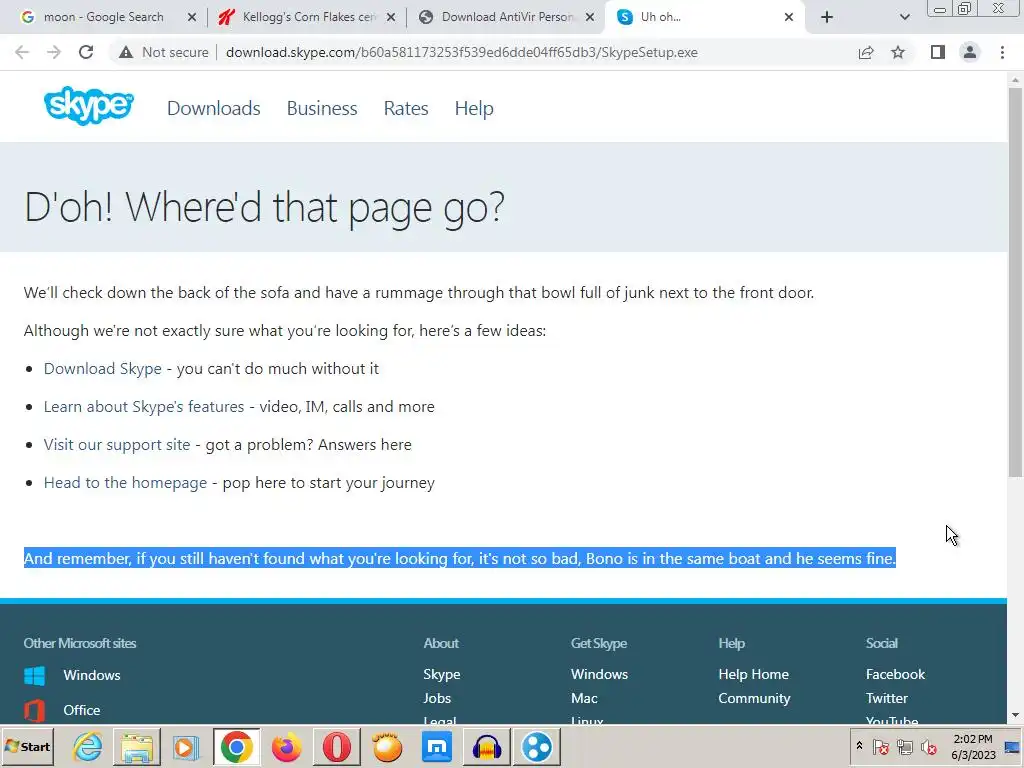Click the Download Skype link

click(x=103, y=368)
